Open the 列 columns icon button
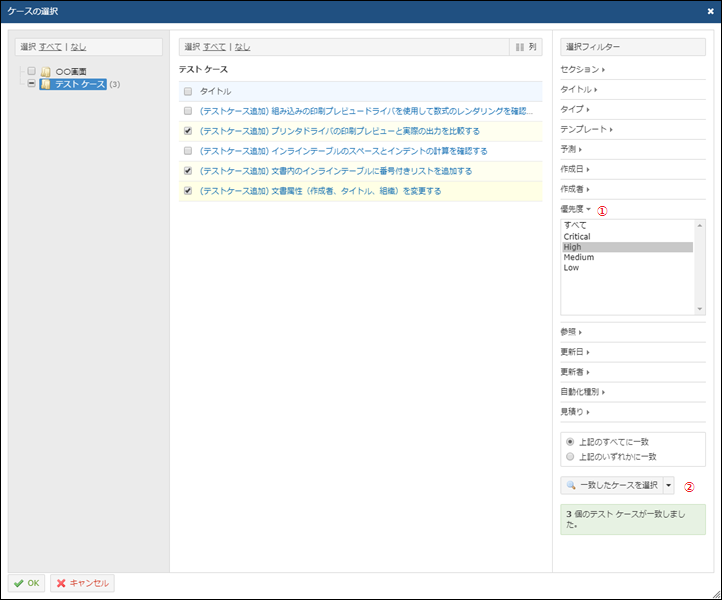Viewport: 722px width, 600px height. coord(526,47)
